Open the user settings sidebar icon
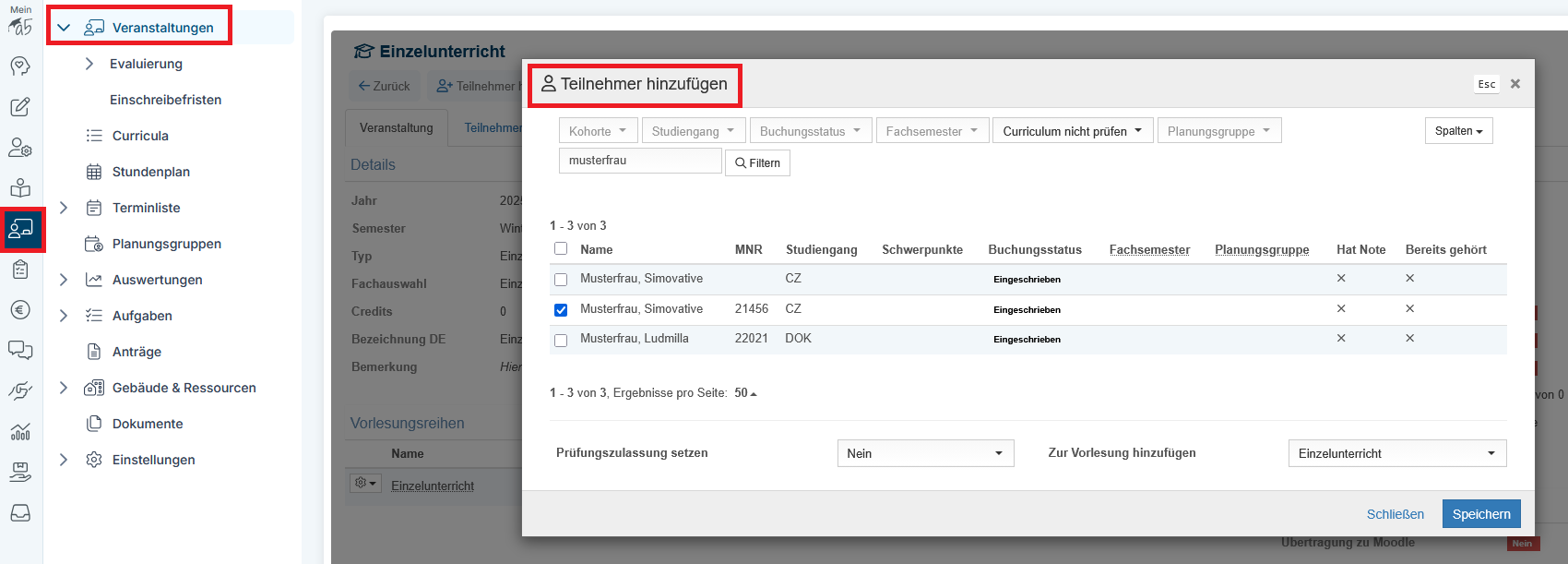The height and width of the screenshot is (564, 1568). click(x=20, y=148)
